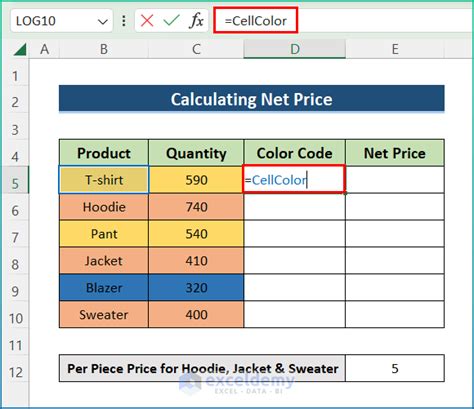Select empty Net Price cell in Pant row
The image size is (474, 409).
click(x=395, y=234)
